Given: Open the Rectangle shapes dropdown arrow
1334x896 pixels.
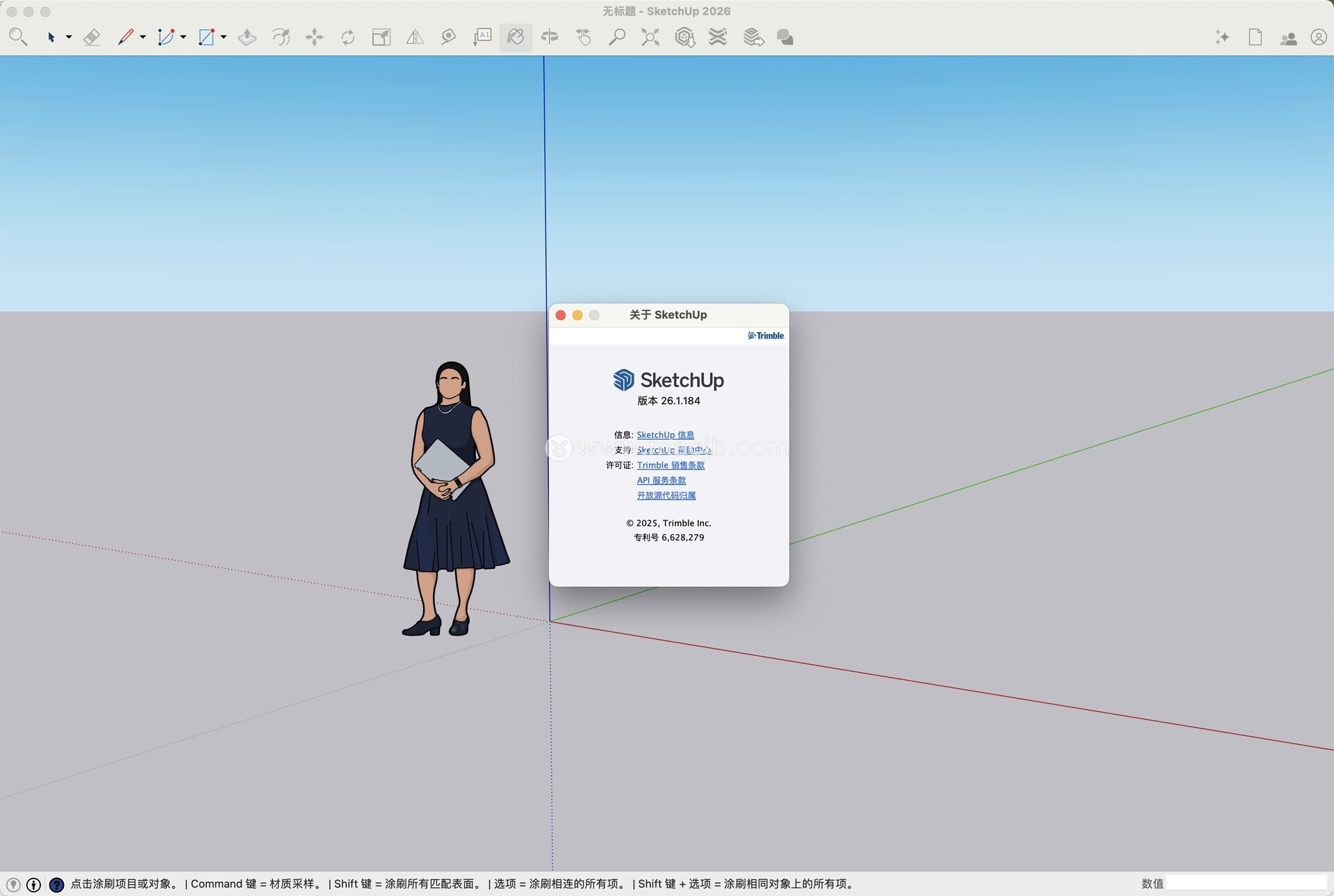Looking at the screenshot, I should (x=223, y=37).
